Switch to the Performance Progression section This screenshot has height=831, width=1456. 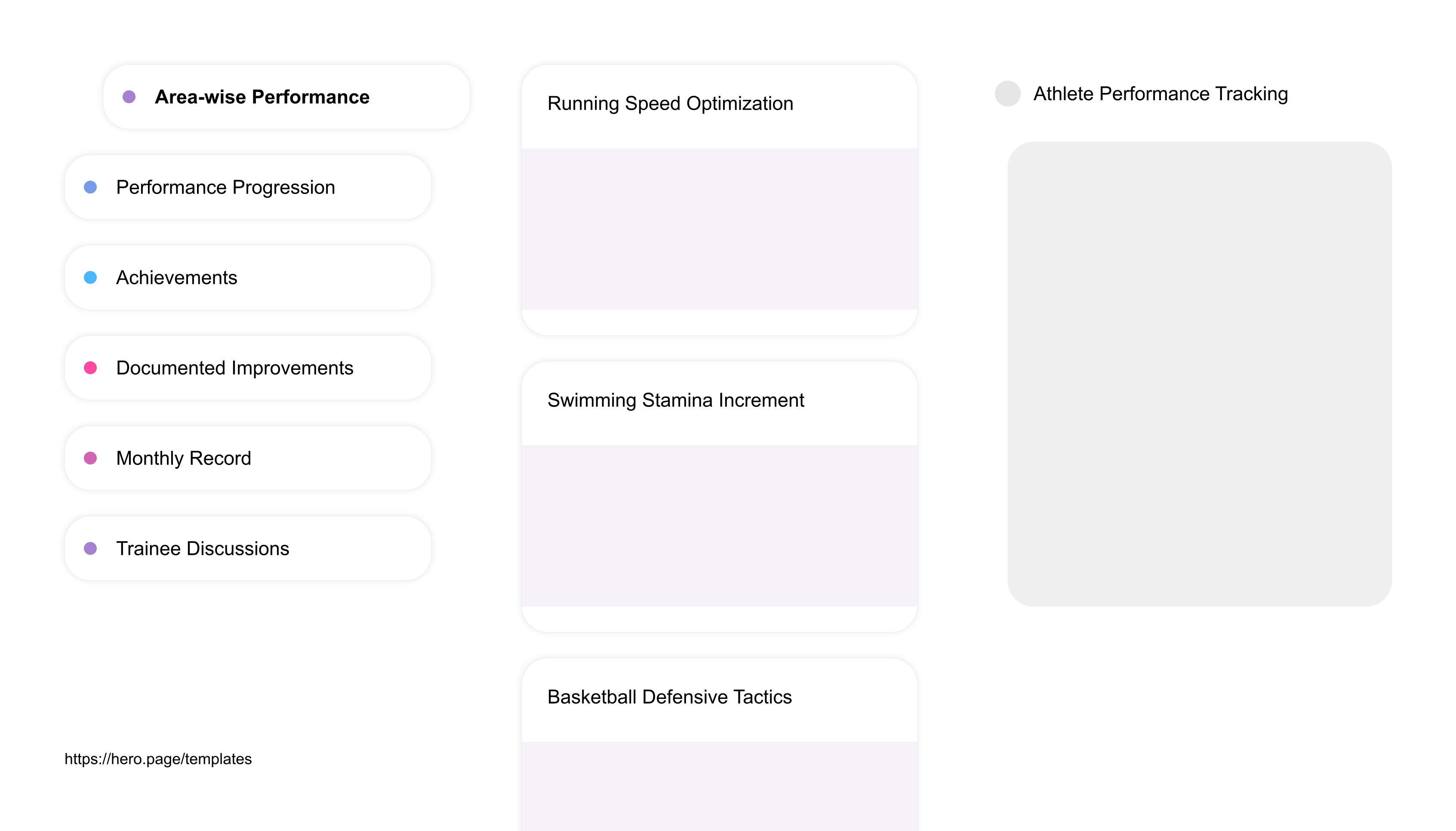tap(225, 187)
